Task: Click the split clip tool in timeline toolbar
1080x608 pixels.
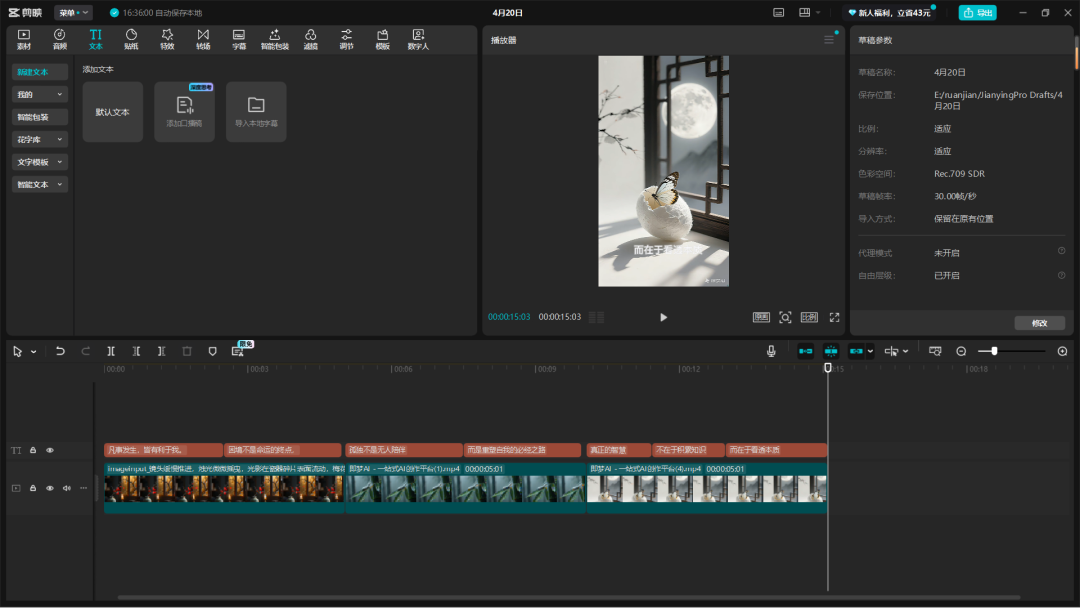Action: click(x=111, y=351)
